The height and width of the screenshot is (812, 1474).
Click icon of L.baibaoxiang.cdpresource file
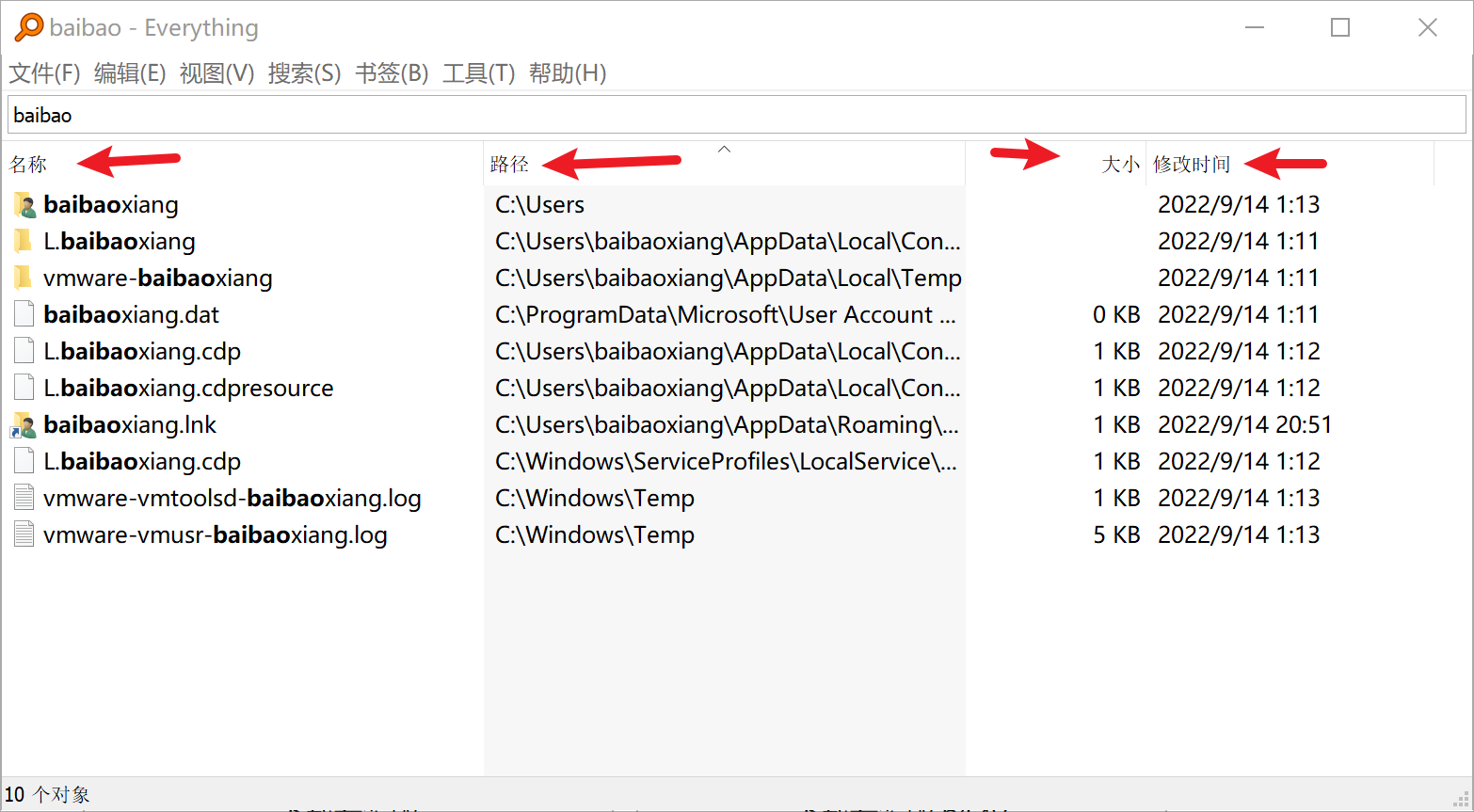24,389
